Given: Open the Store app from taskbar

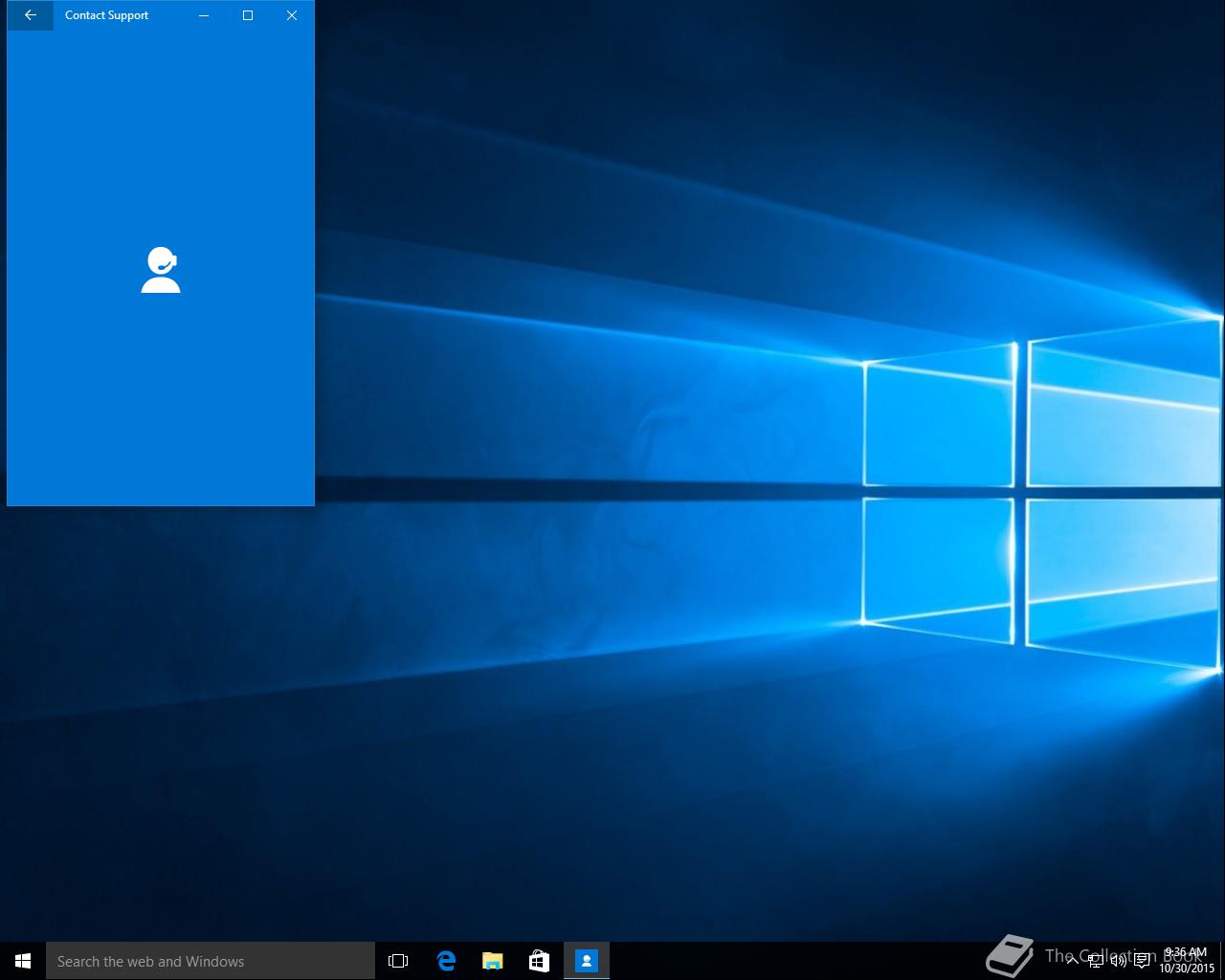Looking at the screenshot, I should [x=540, y=961].
